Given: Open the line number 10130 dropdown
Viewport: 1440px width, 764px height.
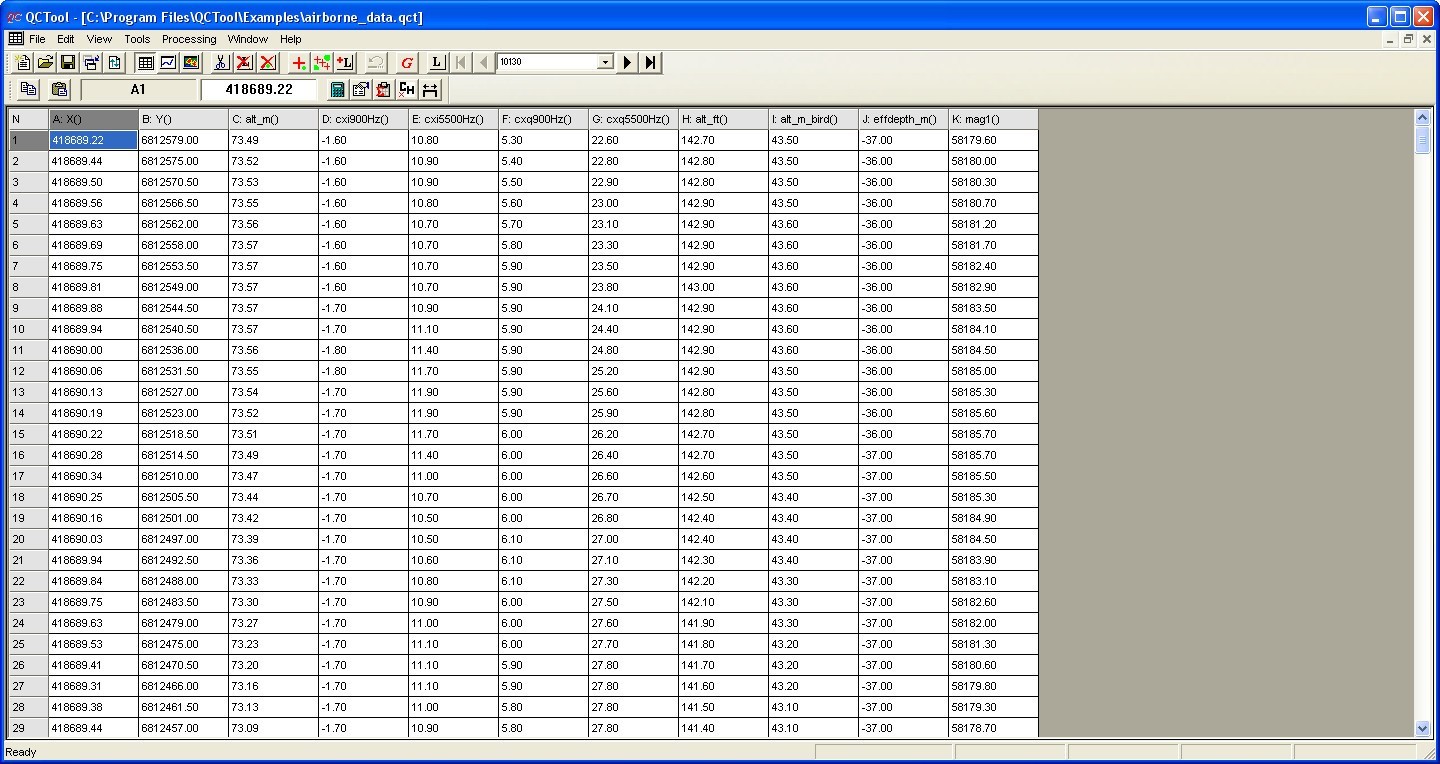Looking at the screenshot, I should tap(605, 62).
